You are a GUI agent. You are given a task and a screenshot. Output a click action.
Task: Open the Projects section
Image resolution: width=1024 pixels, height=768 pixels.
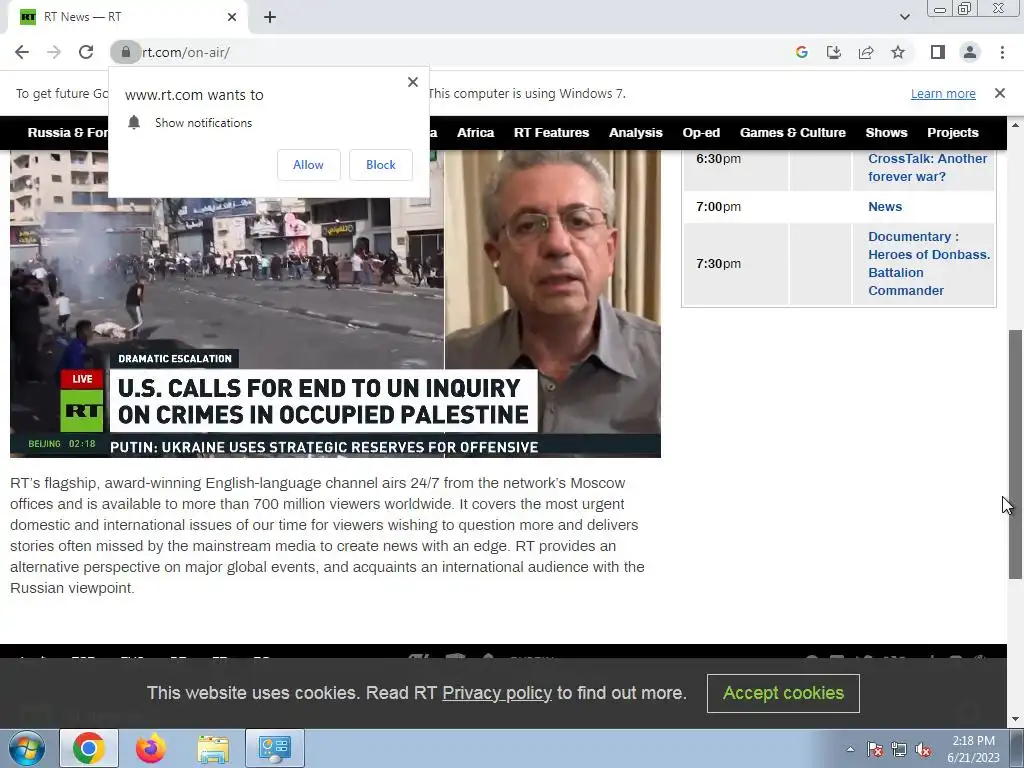[953, 133]
